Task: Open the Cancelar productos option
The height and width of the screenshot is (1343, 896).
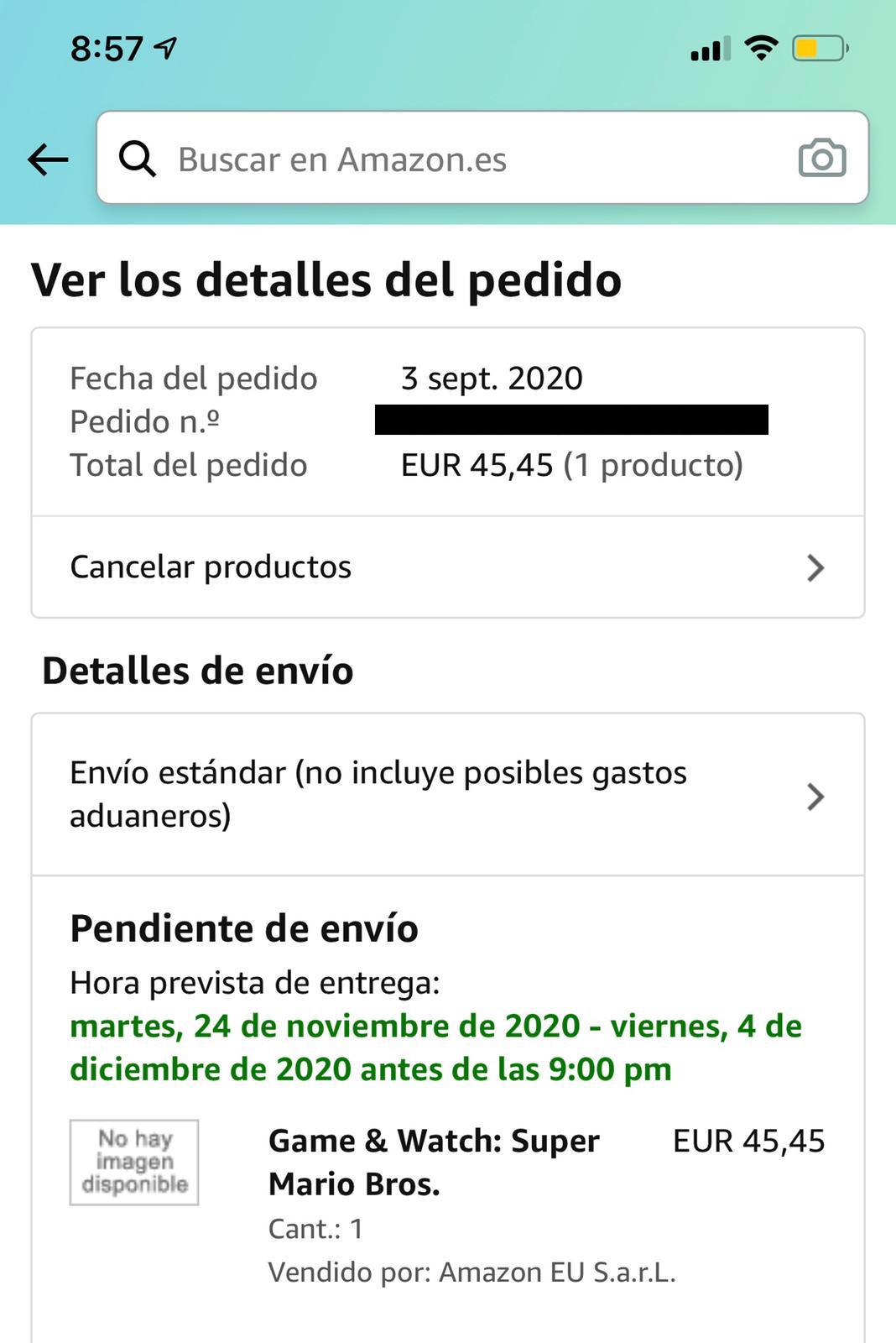Action: tap(211, 567)
